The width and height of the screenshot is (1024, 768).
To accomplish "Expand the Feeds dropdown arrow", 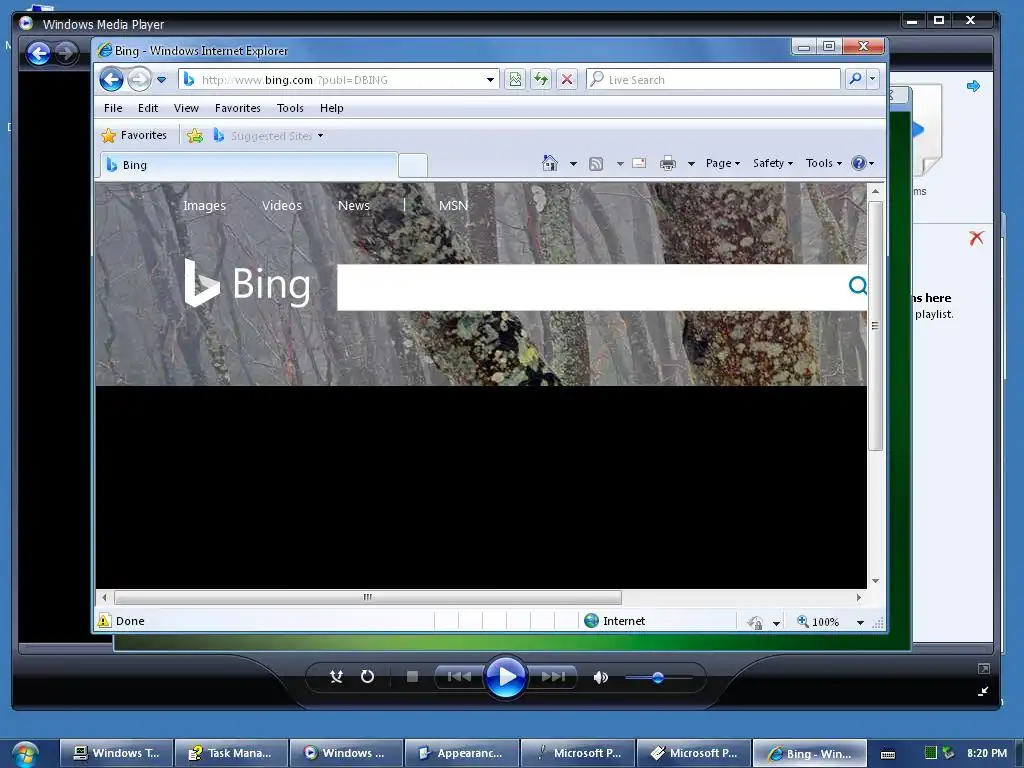I will pos(620,164).
